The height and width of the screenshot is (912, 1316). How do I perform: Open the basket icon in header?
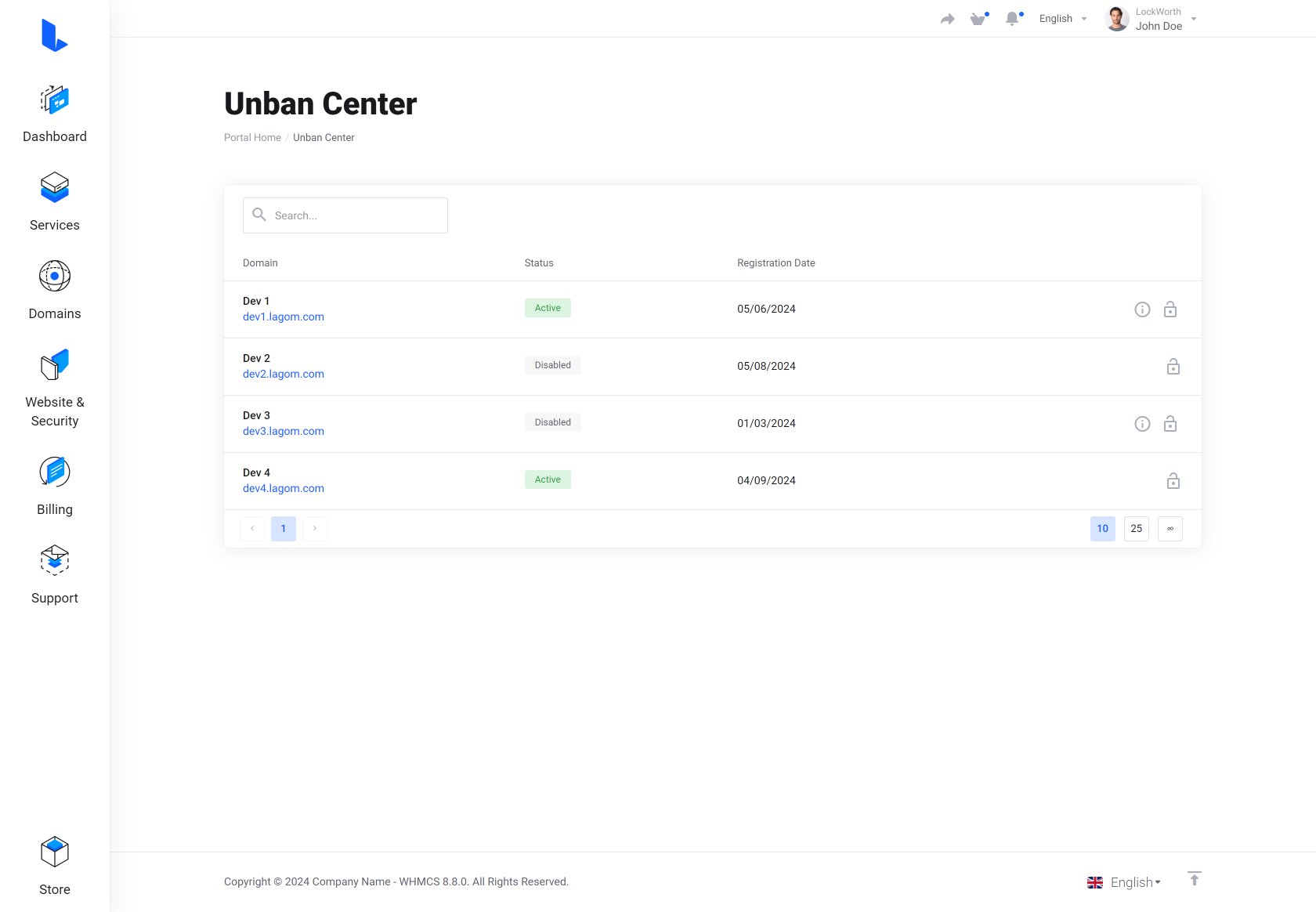[x=978, y=19]
